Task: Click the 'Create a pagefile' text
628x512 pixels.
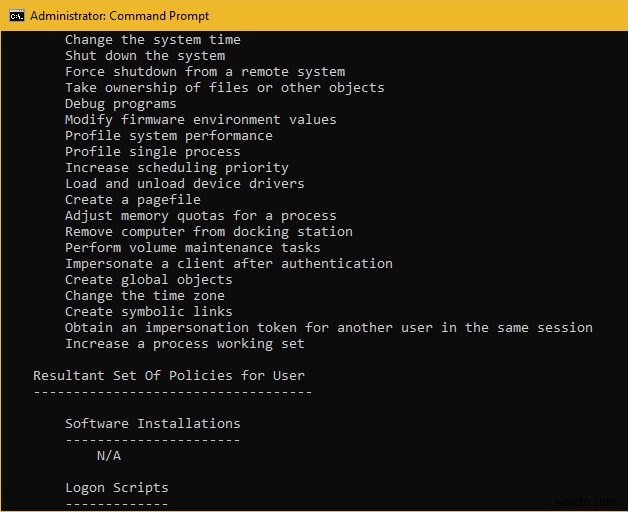Action: click(132, 200)
